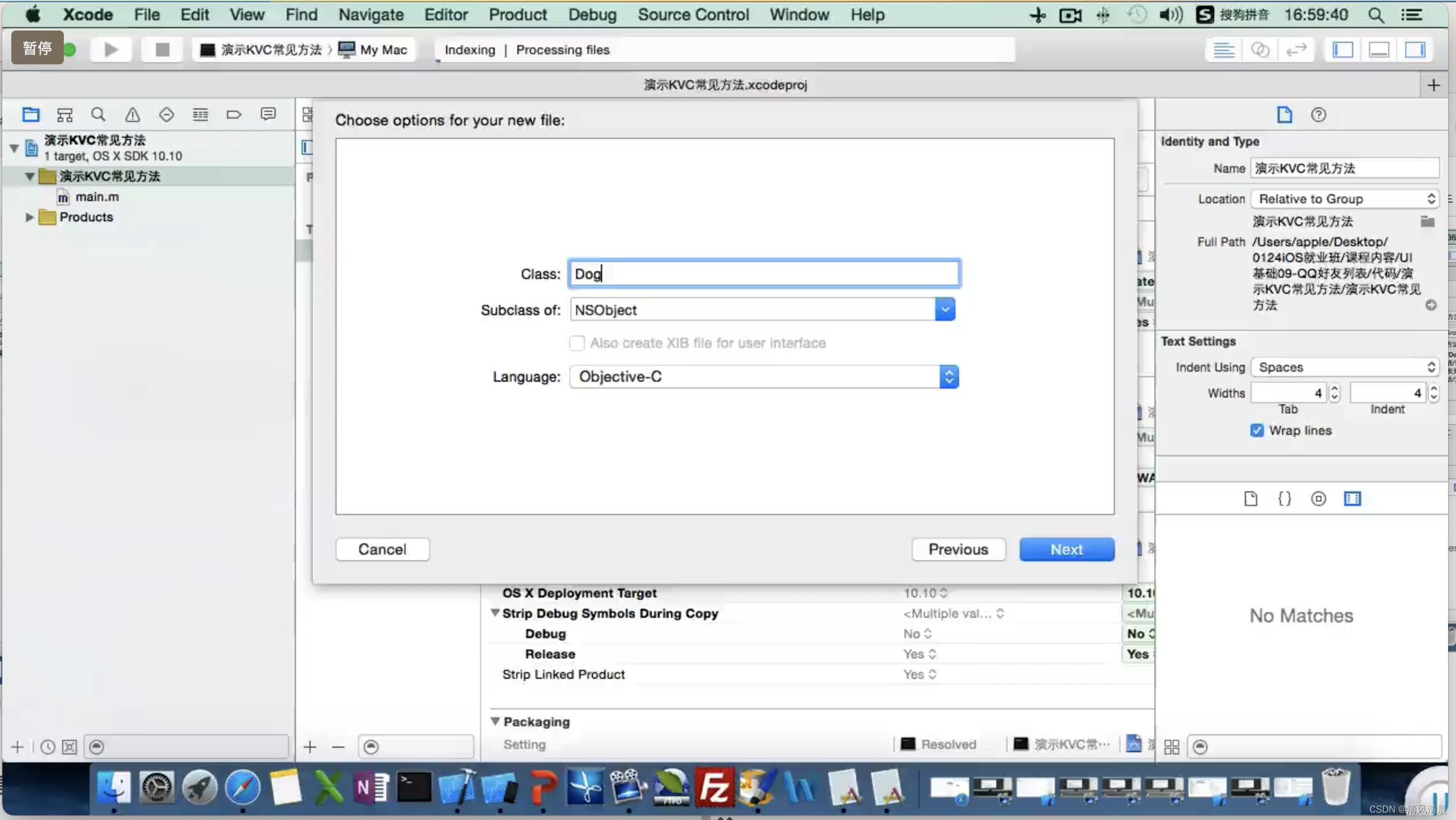Image resolution: width=1456 pixels, height=820 pixels.
Task: Click the Class name input field
Action: (763, 273)
